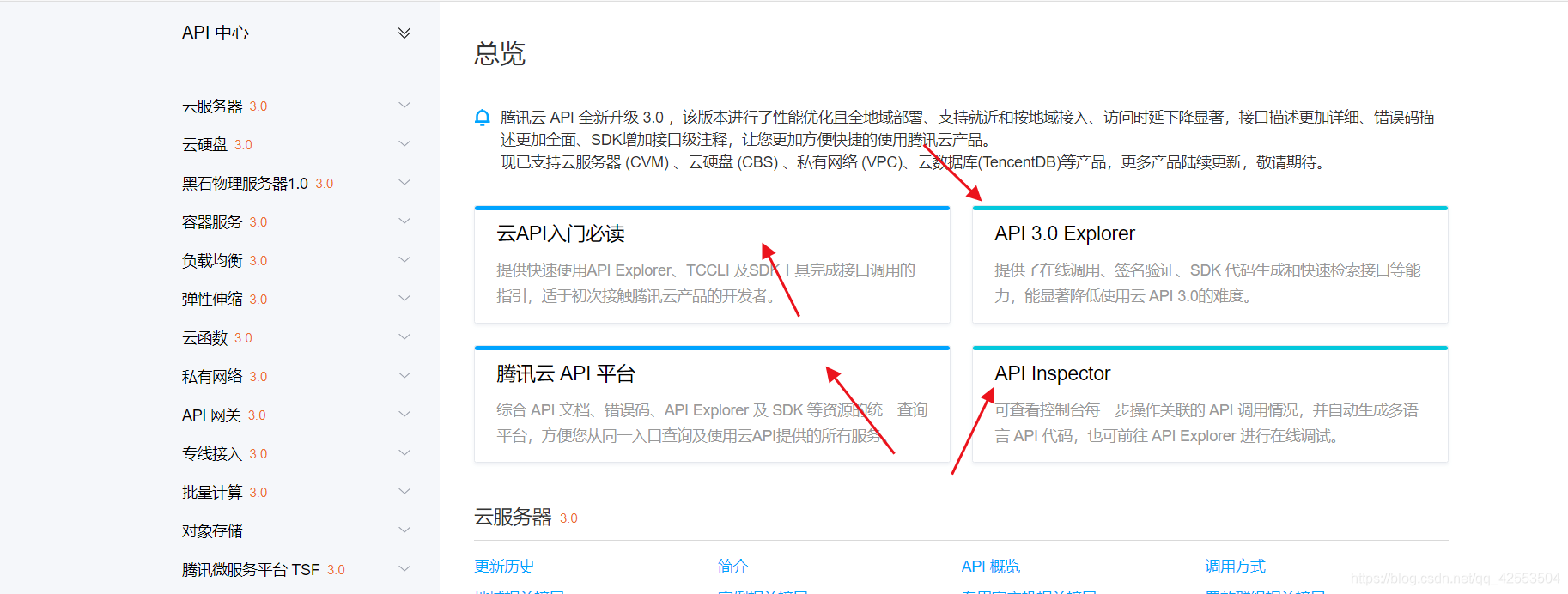
Task: Open the 腾讯云 API 平台 card
Action: [x=712, y=404]
